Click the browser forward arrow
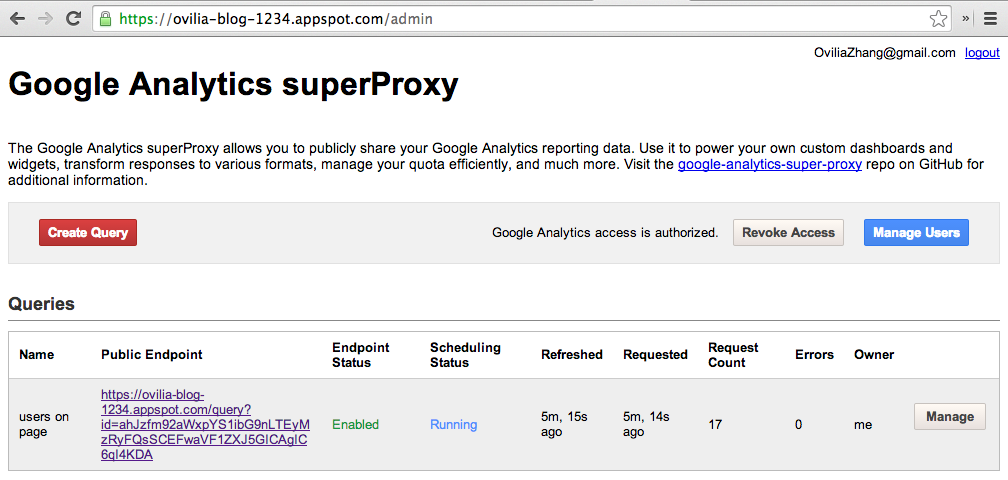This screenshot has height=480, width=1008. [45, 19]
